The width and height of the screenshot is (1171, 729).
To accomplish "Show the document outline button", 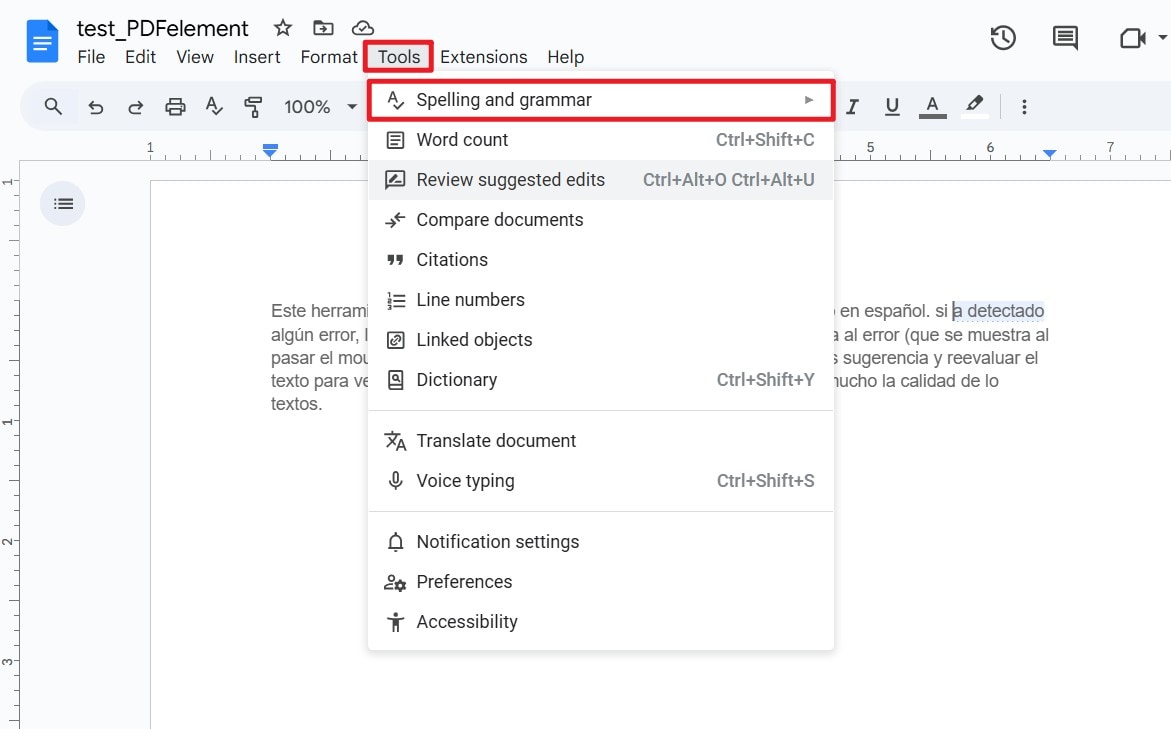I will (63, 203).
